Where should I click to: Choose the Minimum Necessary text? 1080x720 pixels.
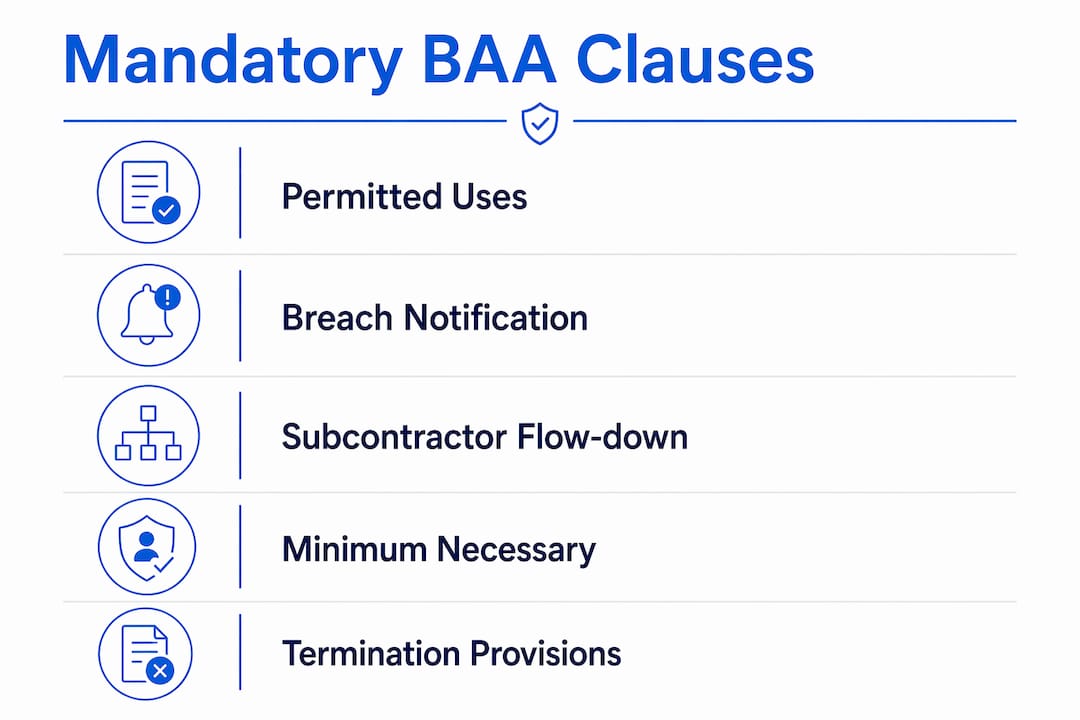click(x=439, y=551)
